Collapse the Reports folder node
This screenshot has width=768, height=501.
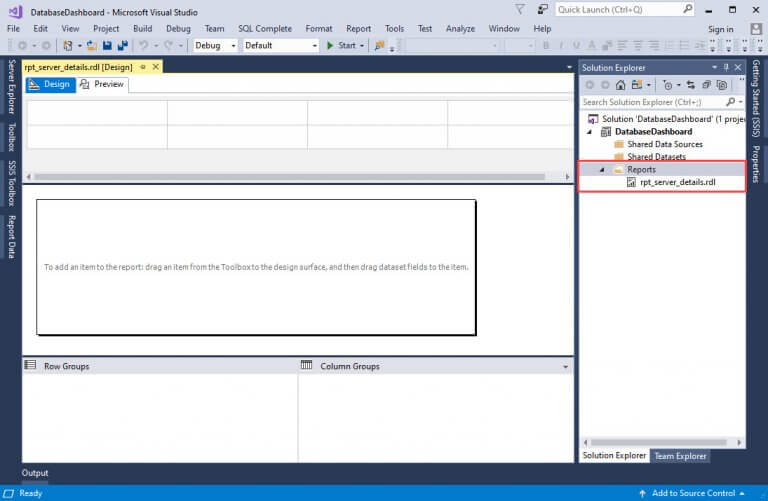point(602,169)
